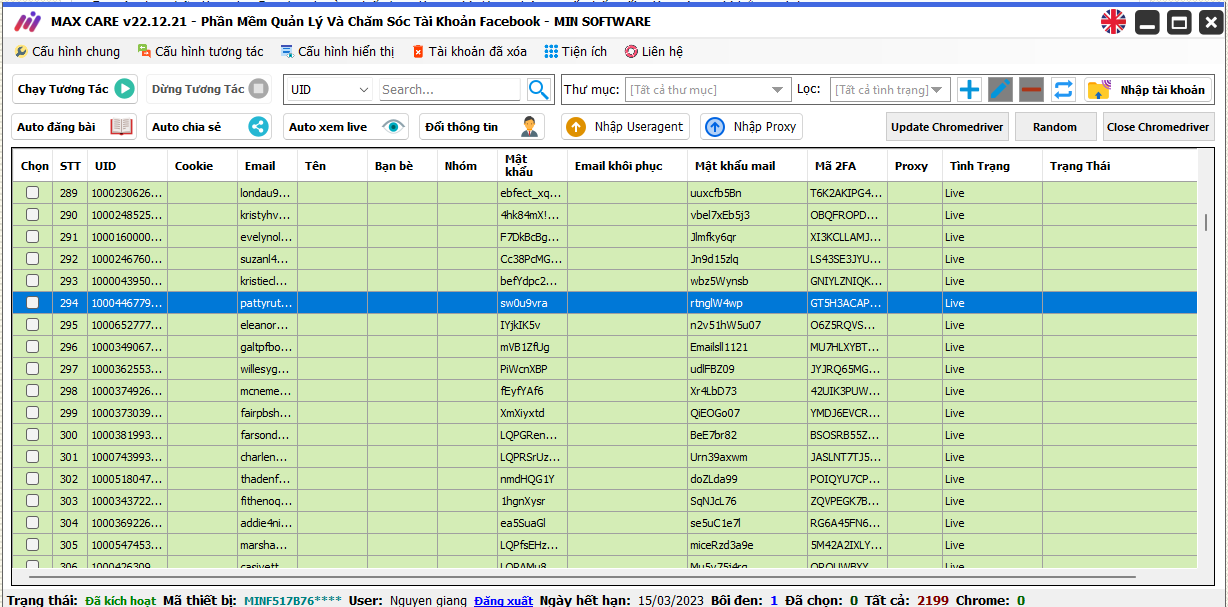The image size is (1228, 607).
Task: Select password cell 'nmdHQG1Y'
Action: 532,479
